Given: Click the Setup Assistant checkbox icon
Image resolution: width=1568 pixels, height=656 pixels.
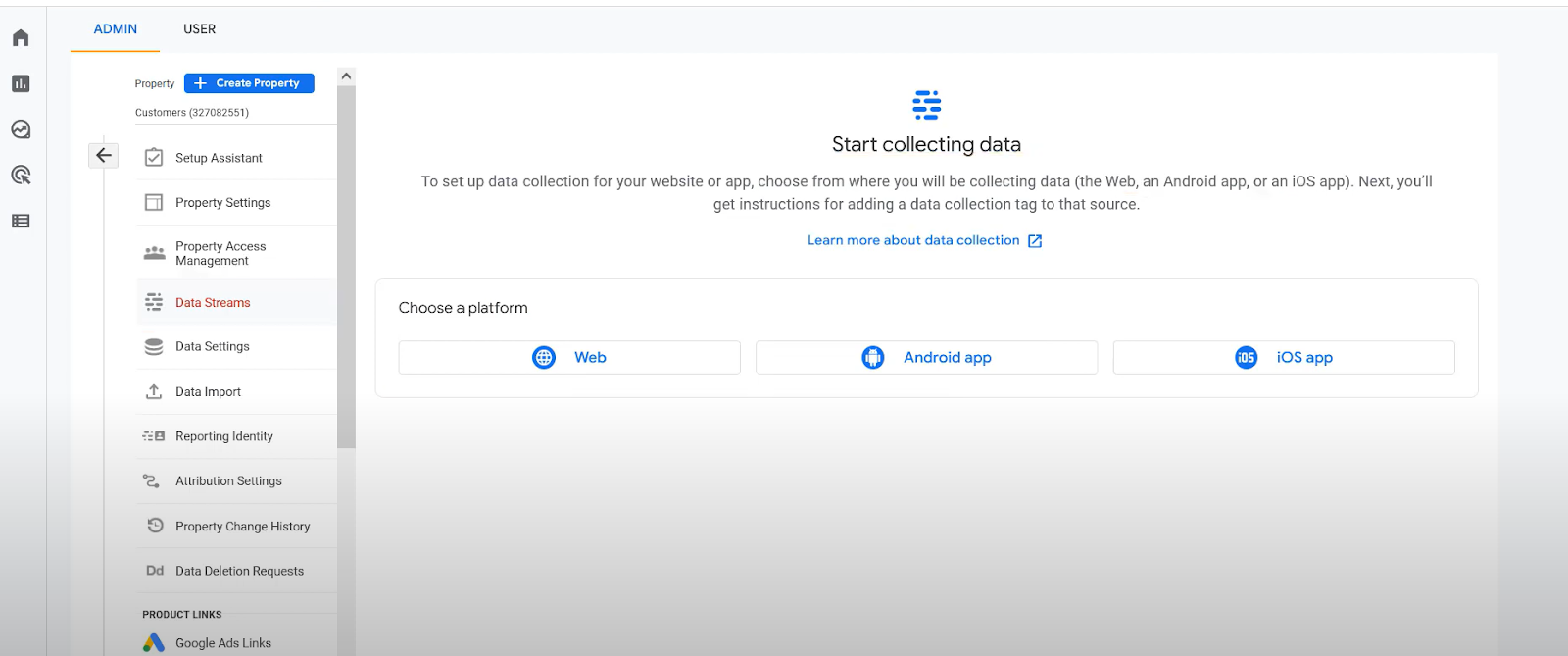Looking at the screenshot, I should click(x=154, y=158).
